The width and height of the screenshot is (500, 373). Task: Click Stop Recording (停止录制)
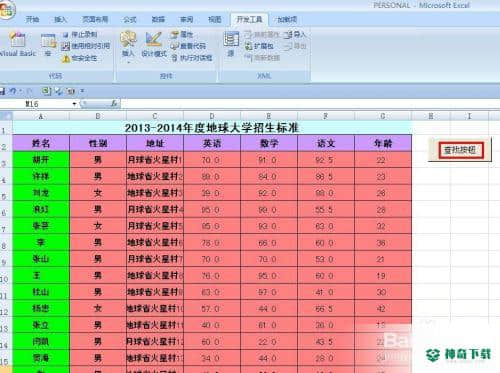(x=80, y=34)
